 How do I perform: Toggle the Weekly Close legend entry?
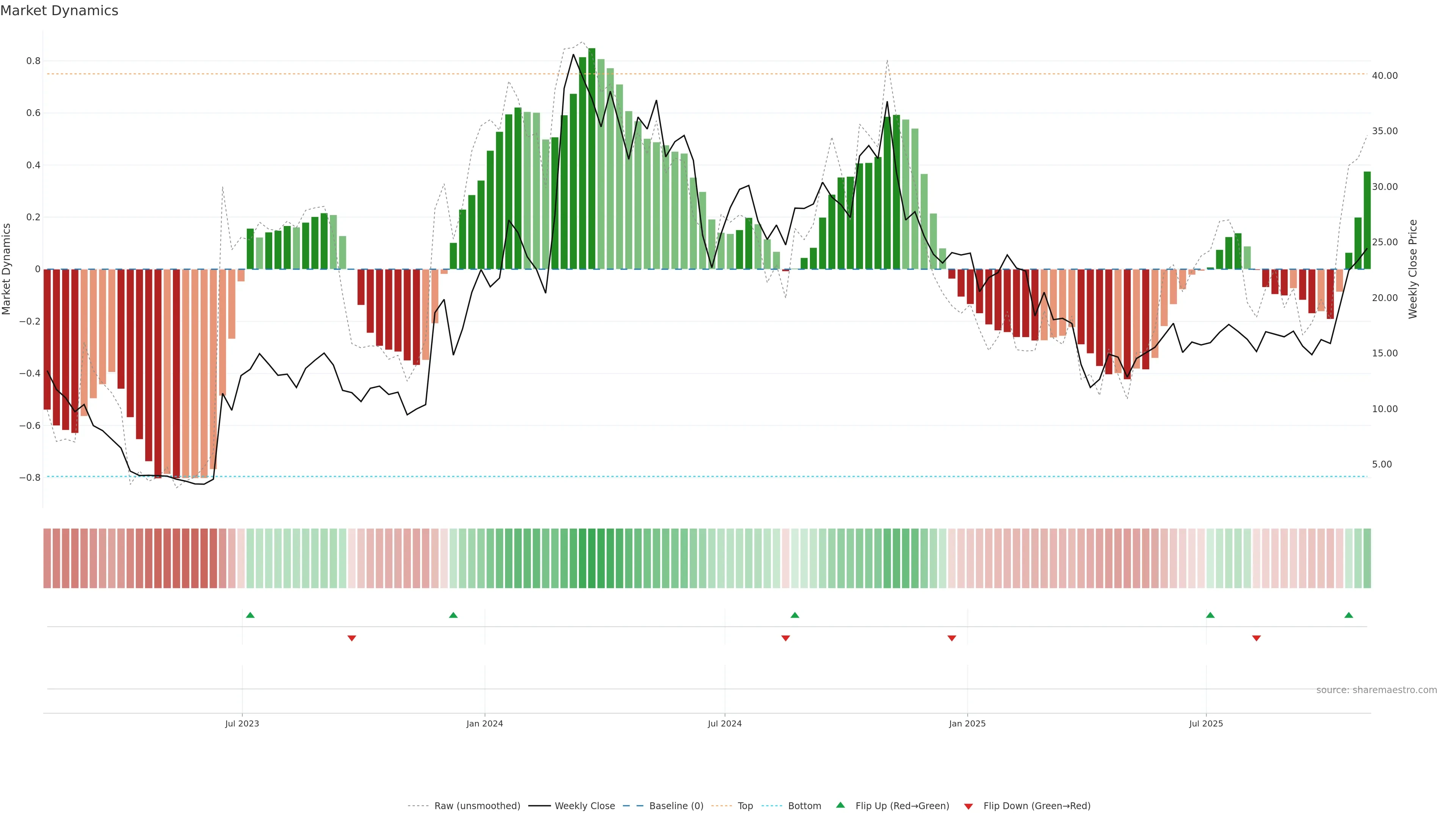click(584, 806)
